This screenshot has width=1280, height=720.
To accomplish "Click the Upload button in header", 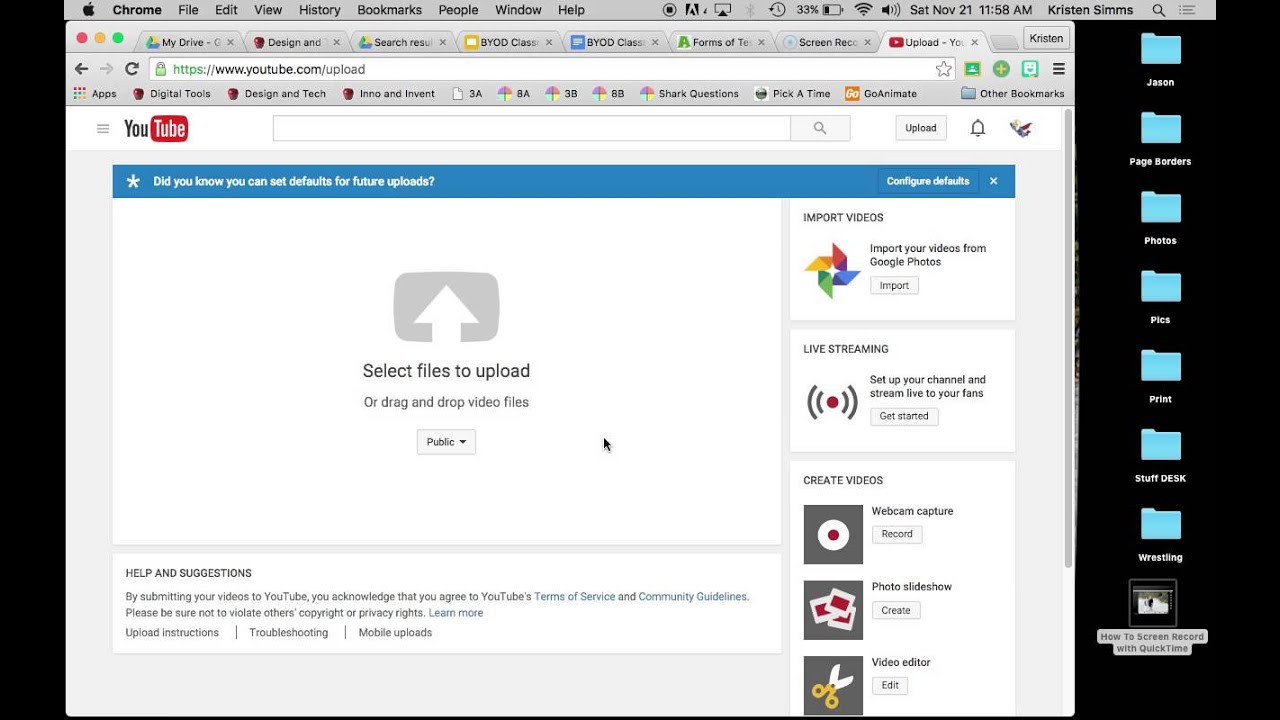I will click(921, 128).
